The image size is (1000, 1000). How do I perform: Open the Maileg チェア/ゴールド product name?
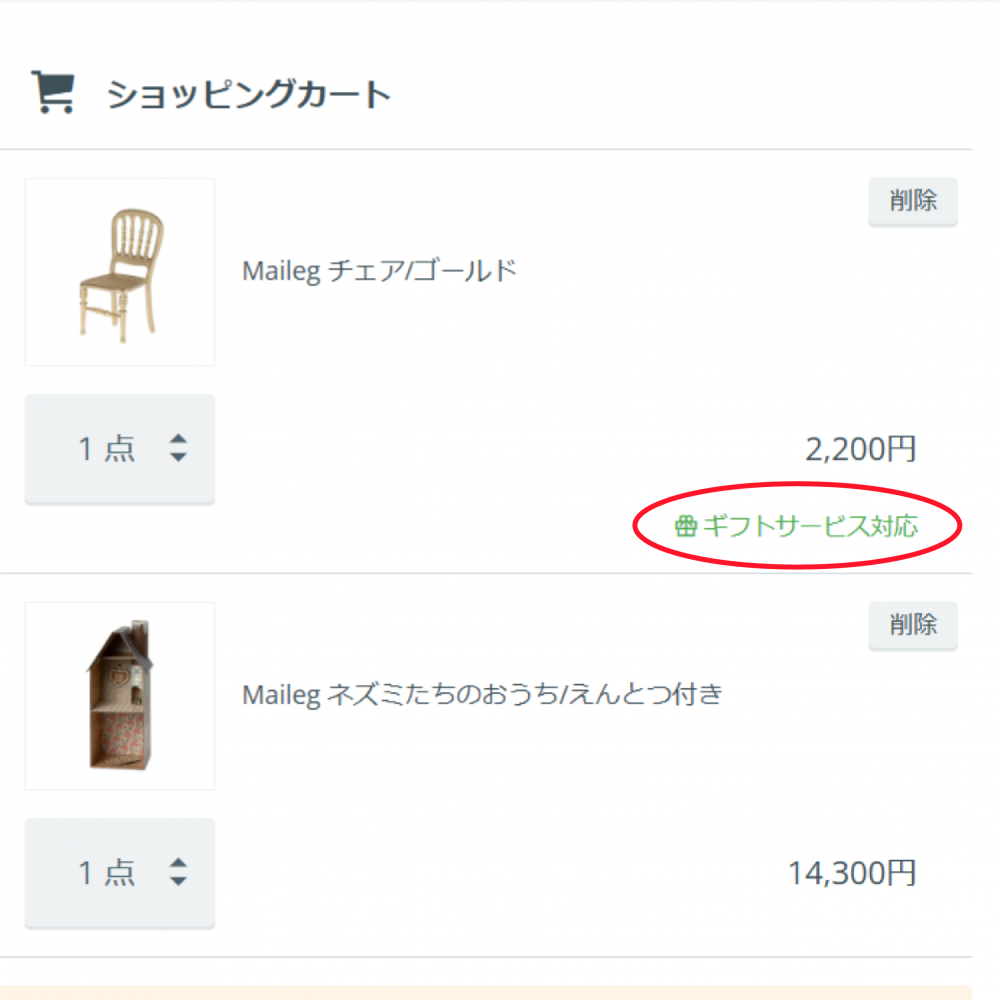(380, 271)
